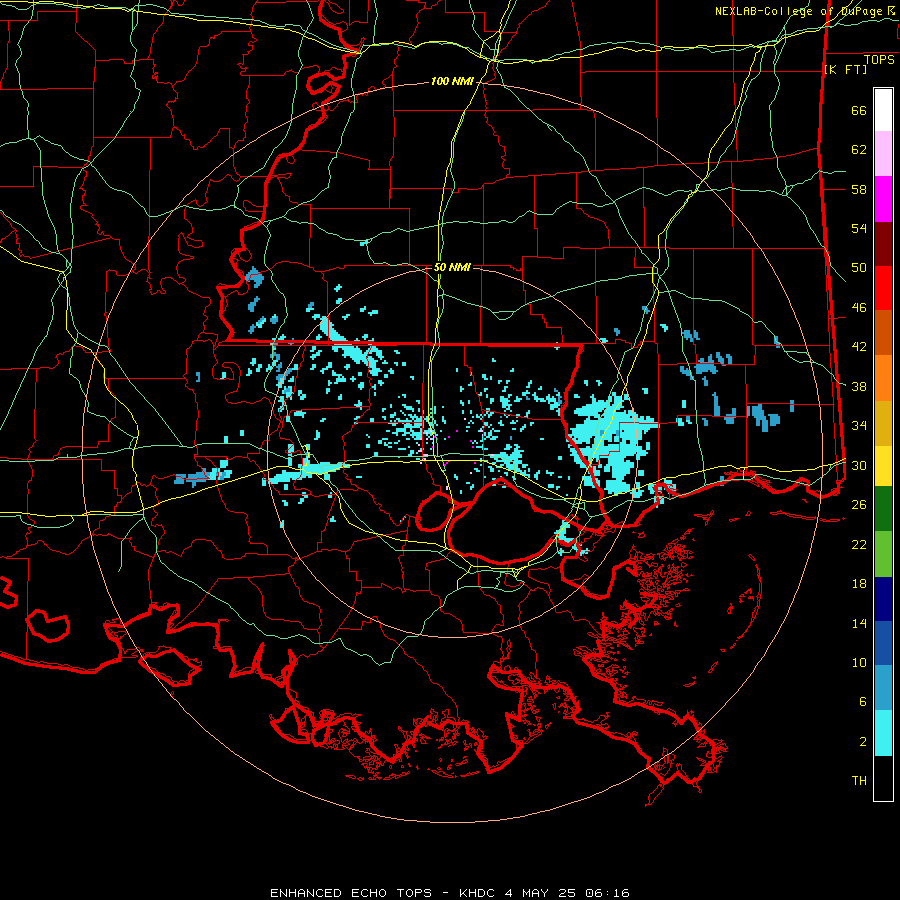Click the navy 14 kft legend swatch
The height and width of the screenshot is (900, 900).
point(883,599)
